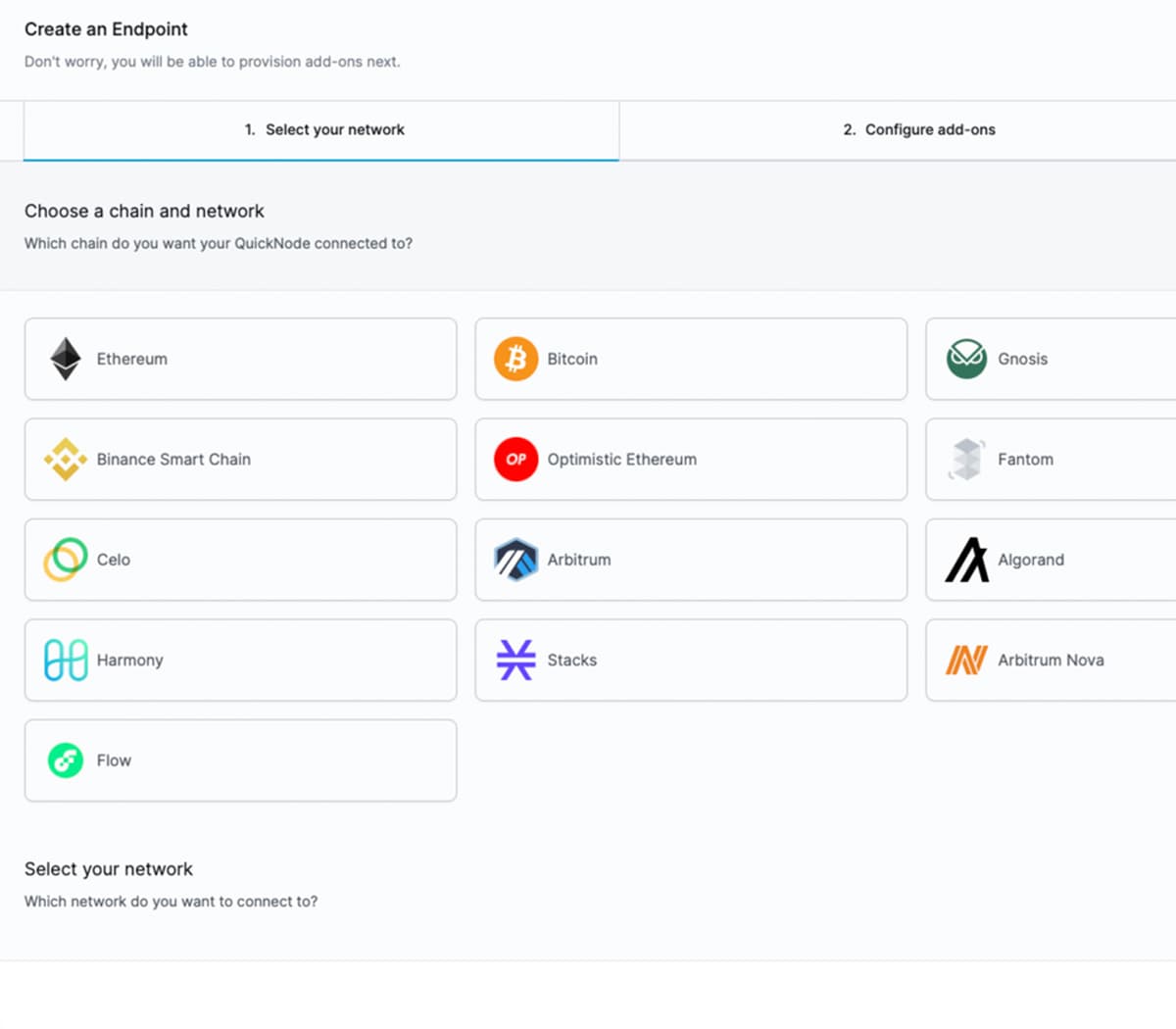This screenshot has width=1176, height=1029.
Task: Choose the Stacks chain card
Action: coord(691,660)
